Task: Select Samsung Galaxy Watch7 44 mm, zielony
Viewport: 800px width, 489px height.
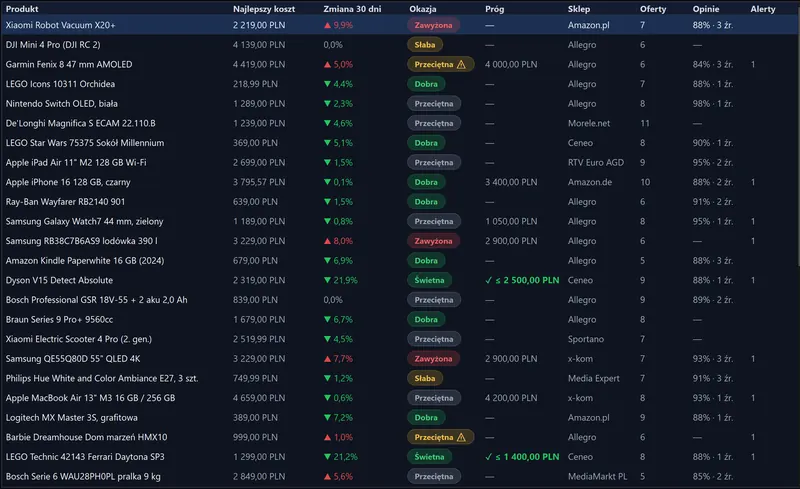Action: click(x=84, y=222)
